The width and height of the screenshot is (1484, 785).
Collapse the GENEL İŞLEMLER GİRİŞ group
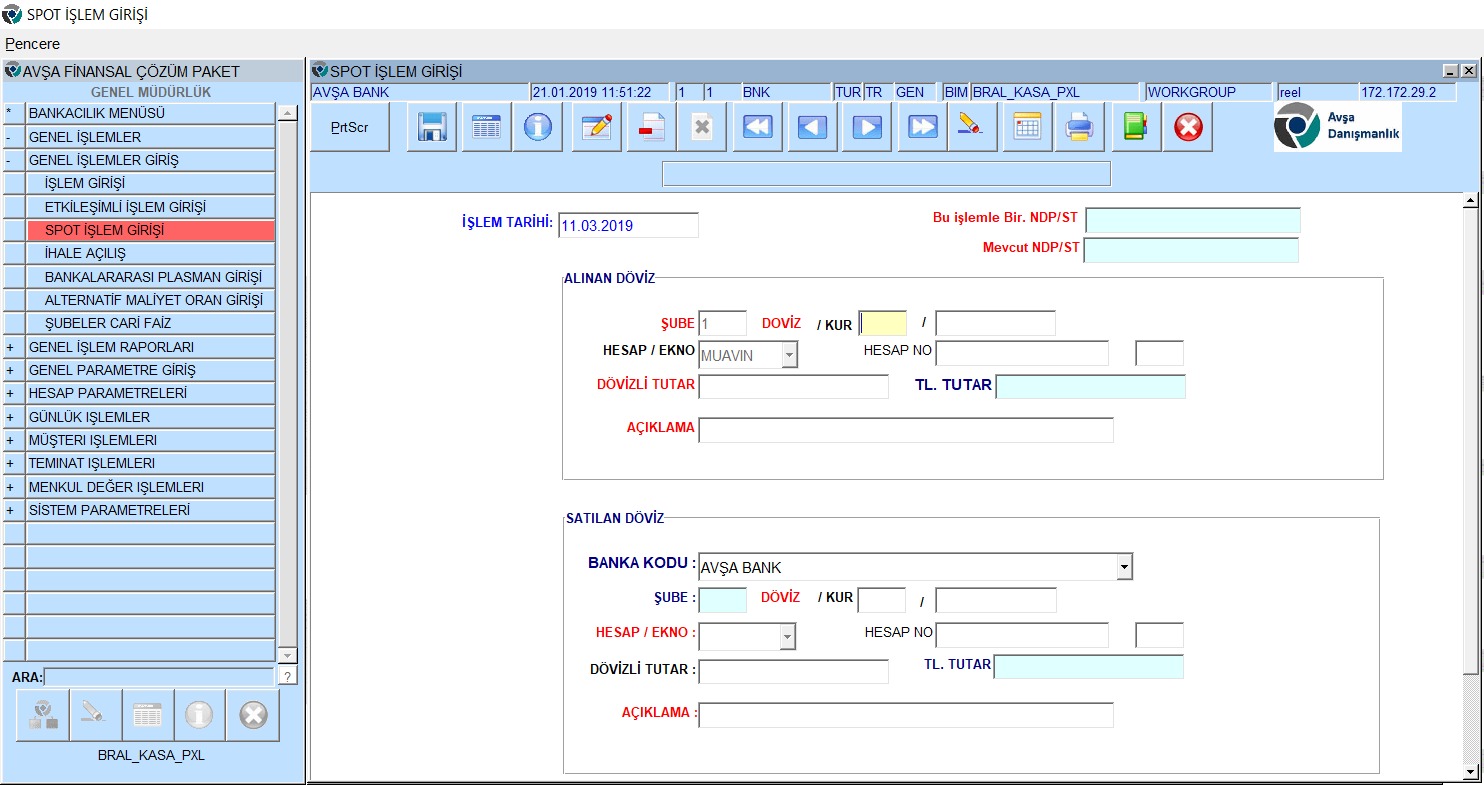14,160
